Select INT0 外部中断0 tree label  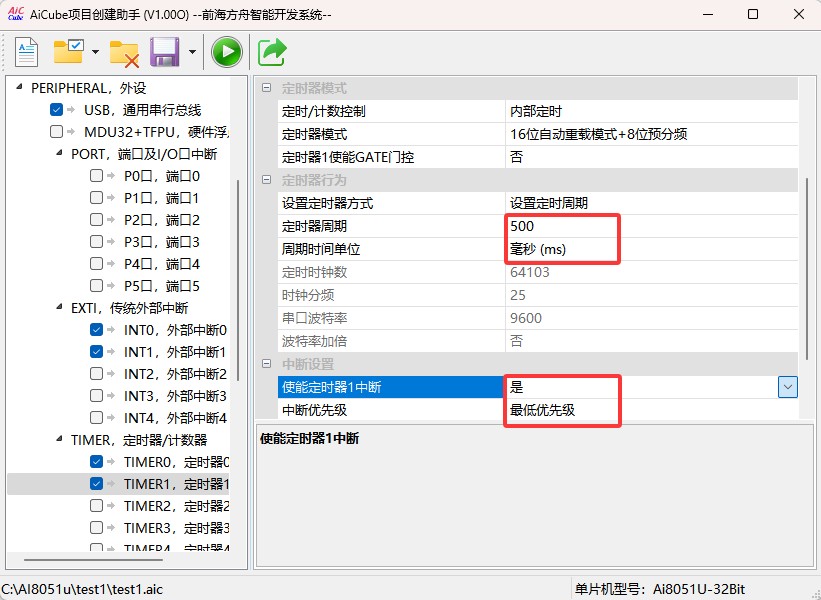[x=175, y=330]
